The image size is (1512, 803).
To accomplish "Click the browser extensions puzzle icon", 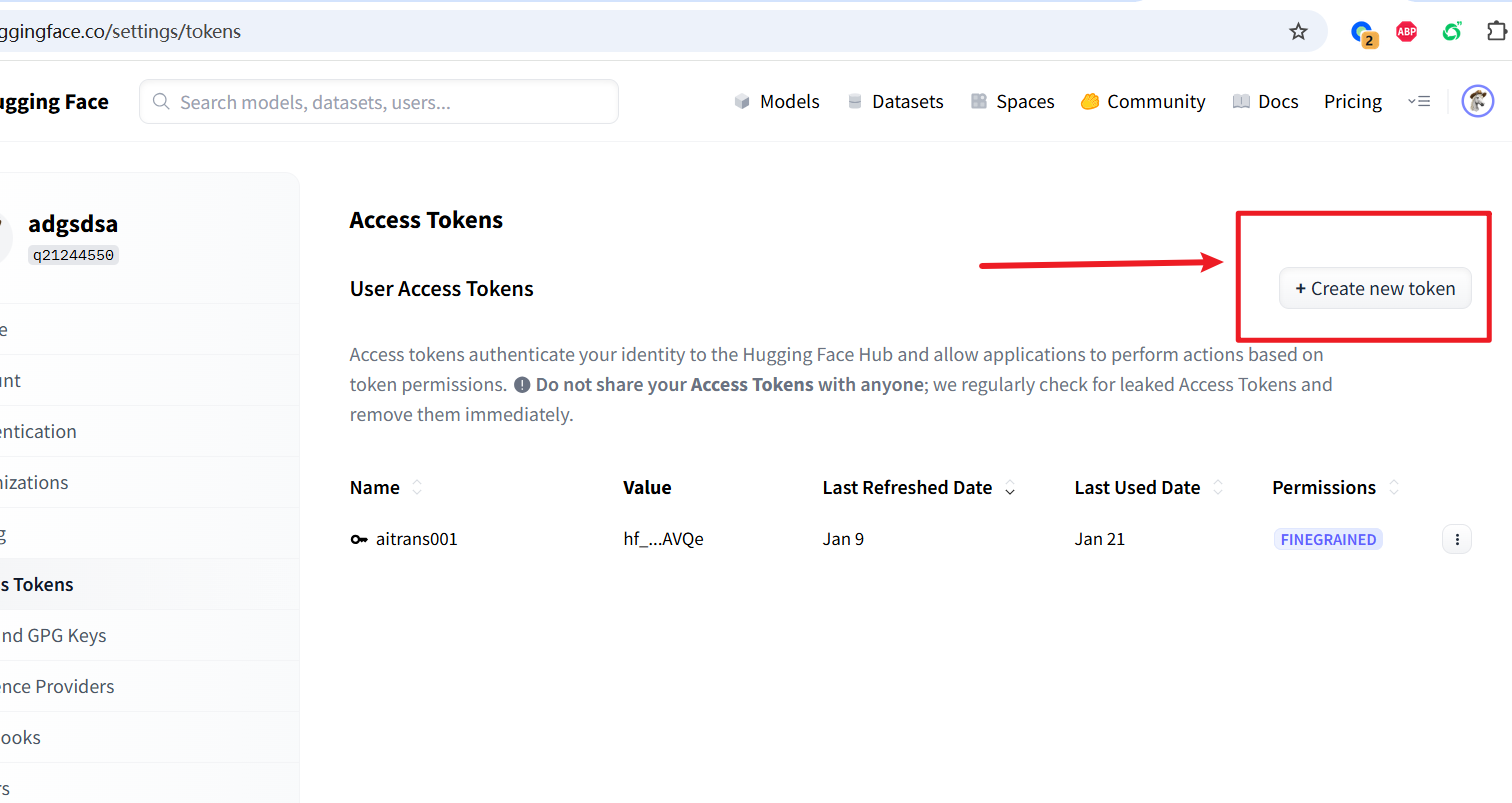I will (x=1497, y=31).
